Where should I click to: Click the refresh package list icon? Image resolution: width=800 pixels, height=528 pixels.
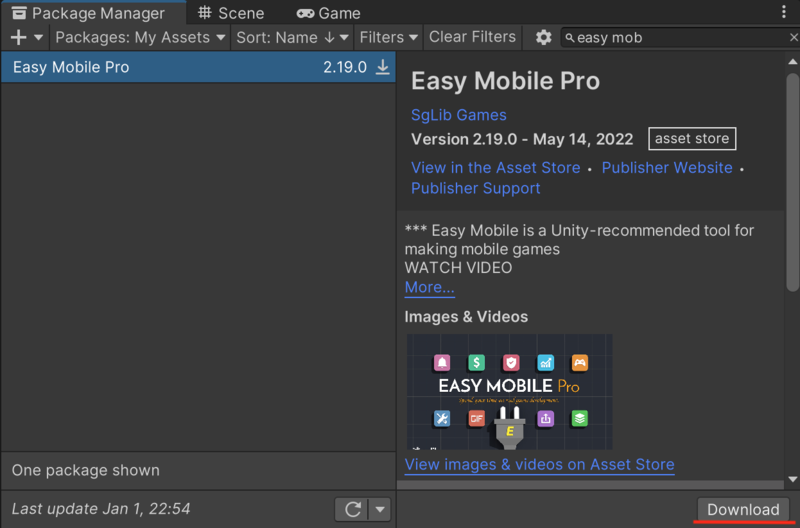(x=353, y=509)
